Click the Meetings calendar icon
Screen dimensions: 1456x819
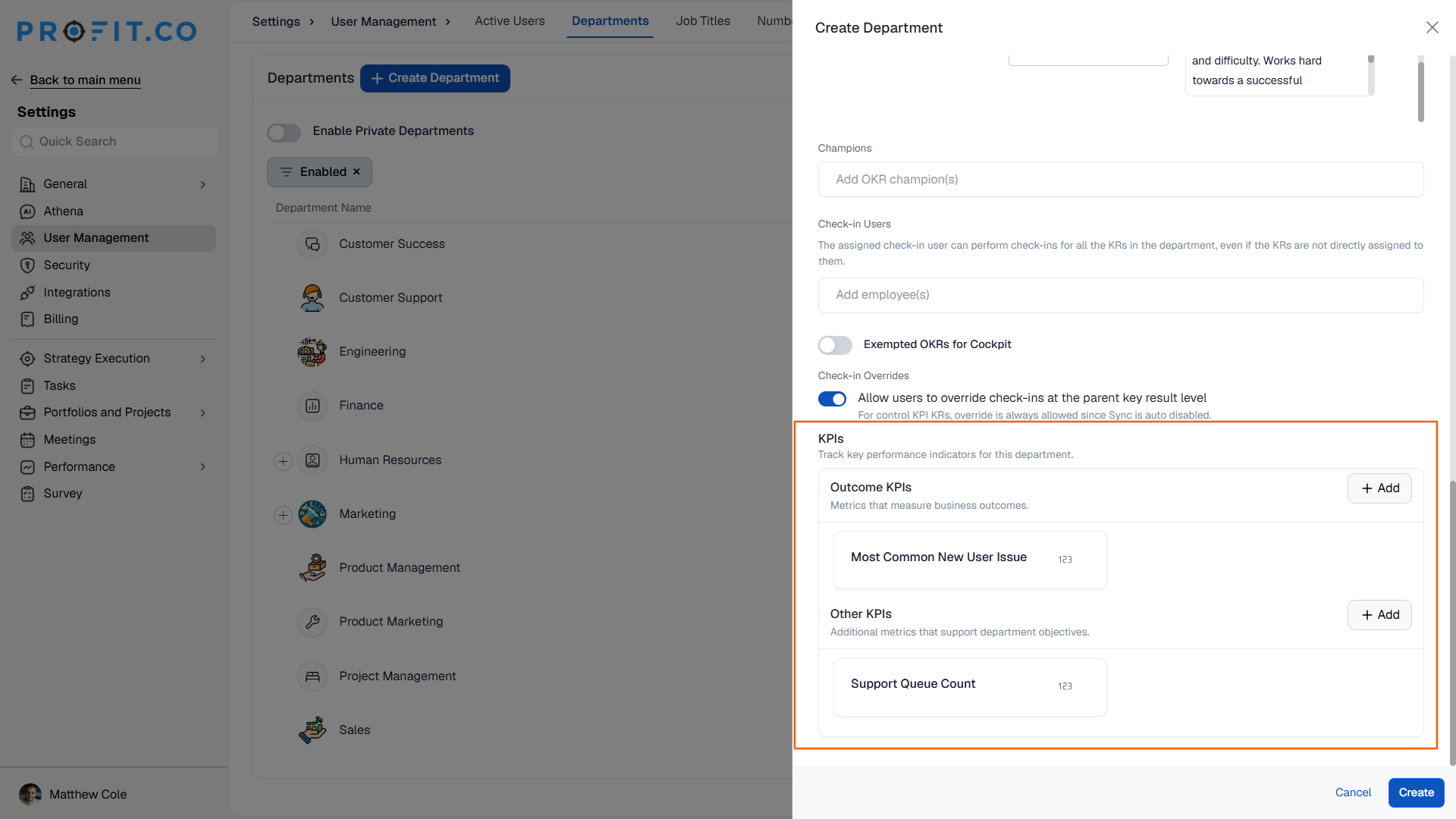coord(27,440)
